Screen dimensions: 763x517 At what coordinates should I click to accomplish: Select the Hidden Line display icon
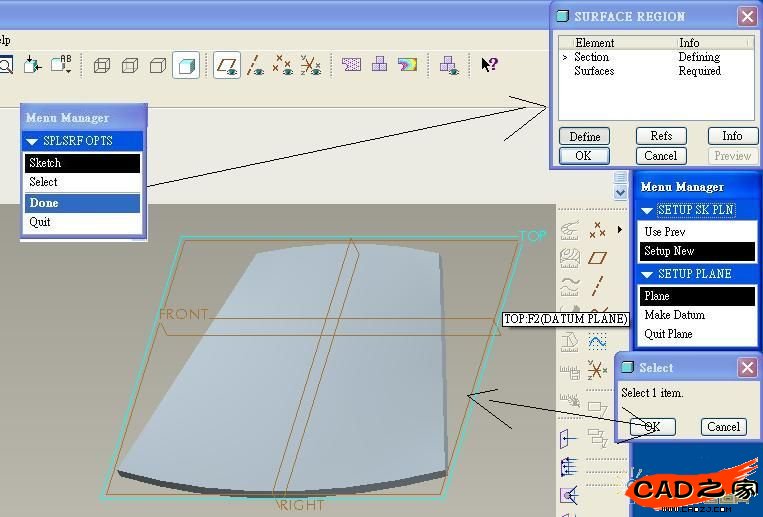pos(130,65)
